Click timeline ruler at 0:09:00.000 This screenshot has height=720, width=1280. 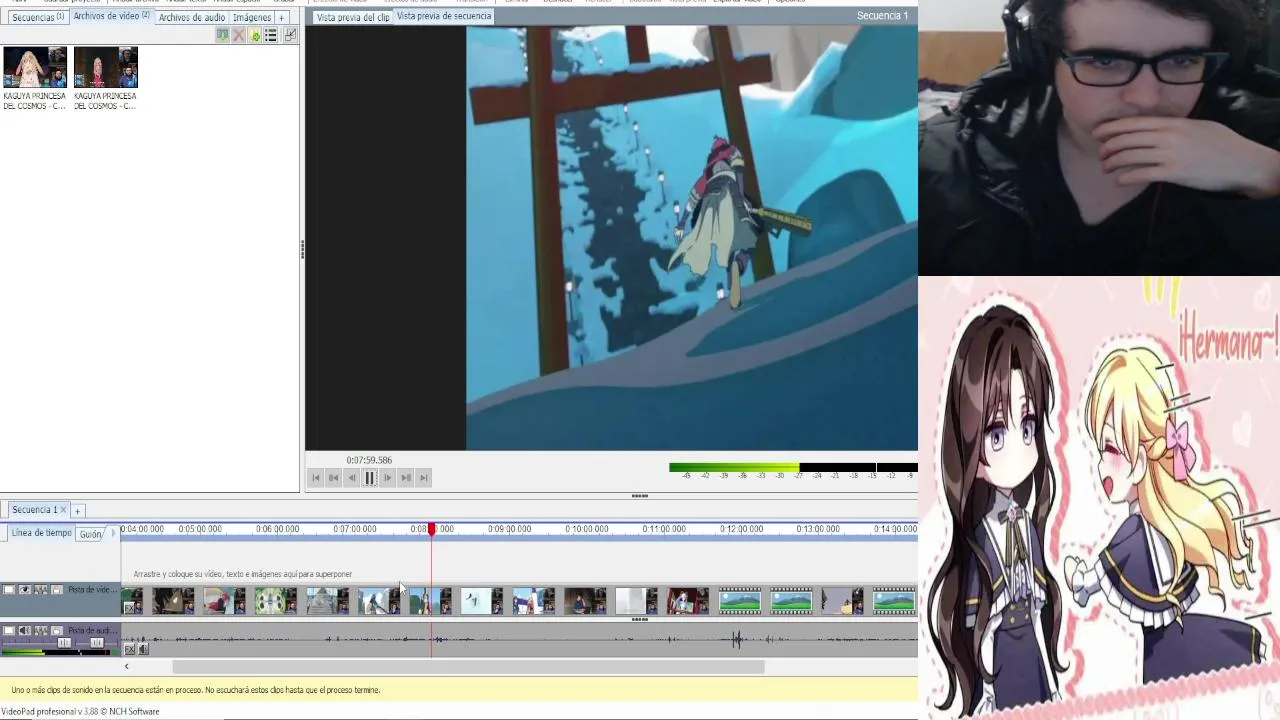coord(509,529)
